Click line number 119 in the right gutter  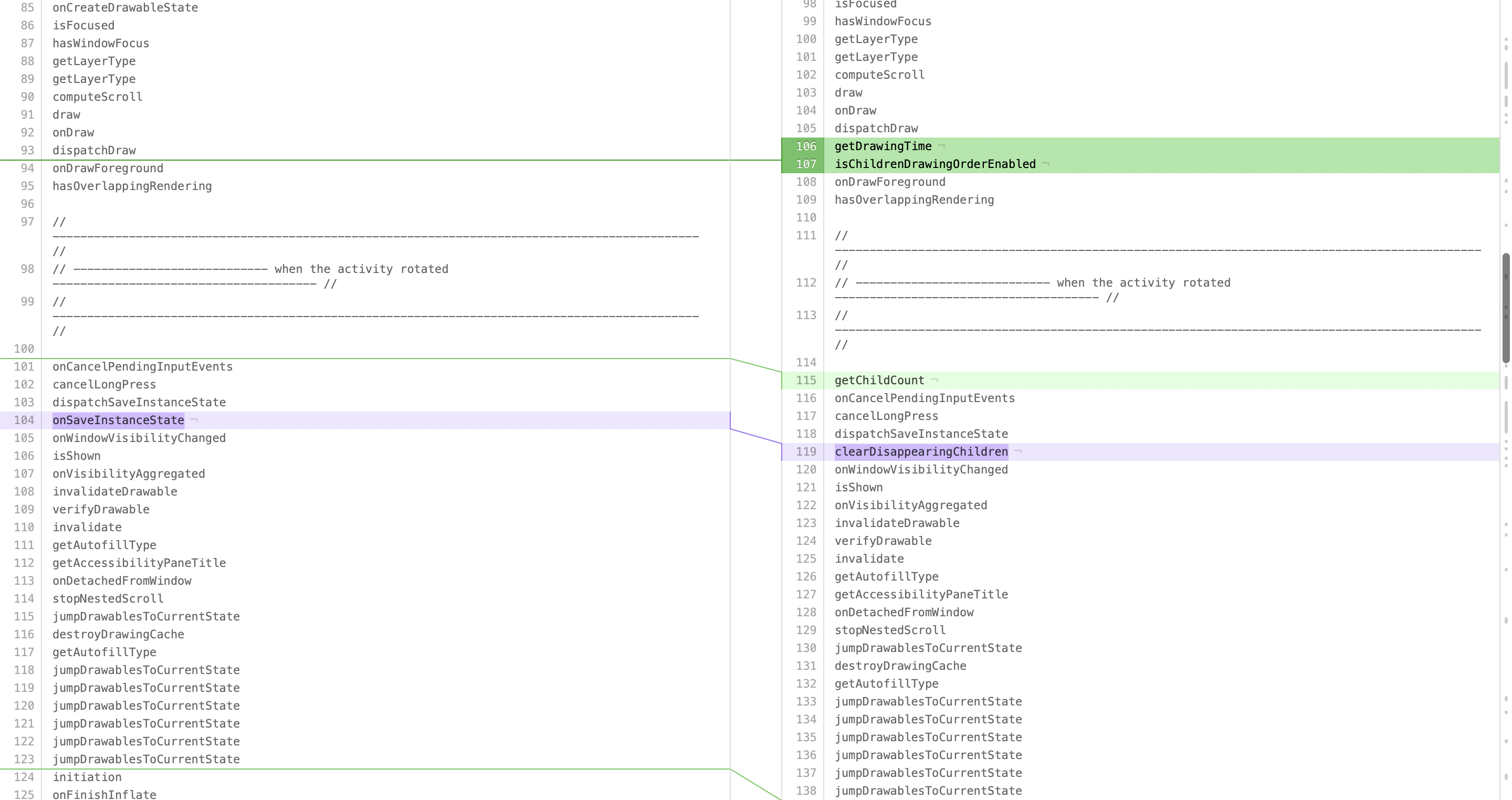(x=806, y=452)
